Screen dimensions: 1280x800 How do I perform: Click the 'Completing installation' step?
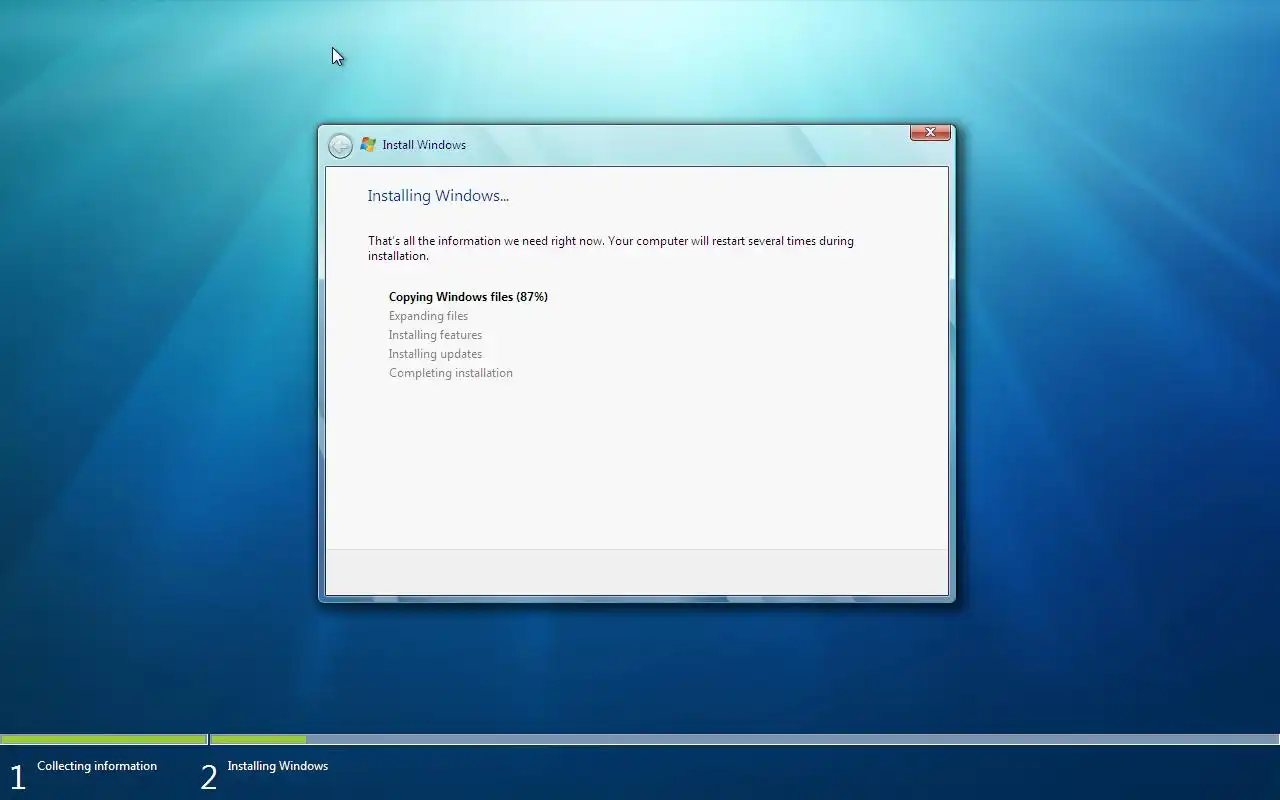[450, 373]
